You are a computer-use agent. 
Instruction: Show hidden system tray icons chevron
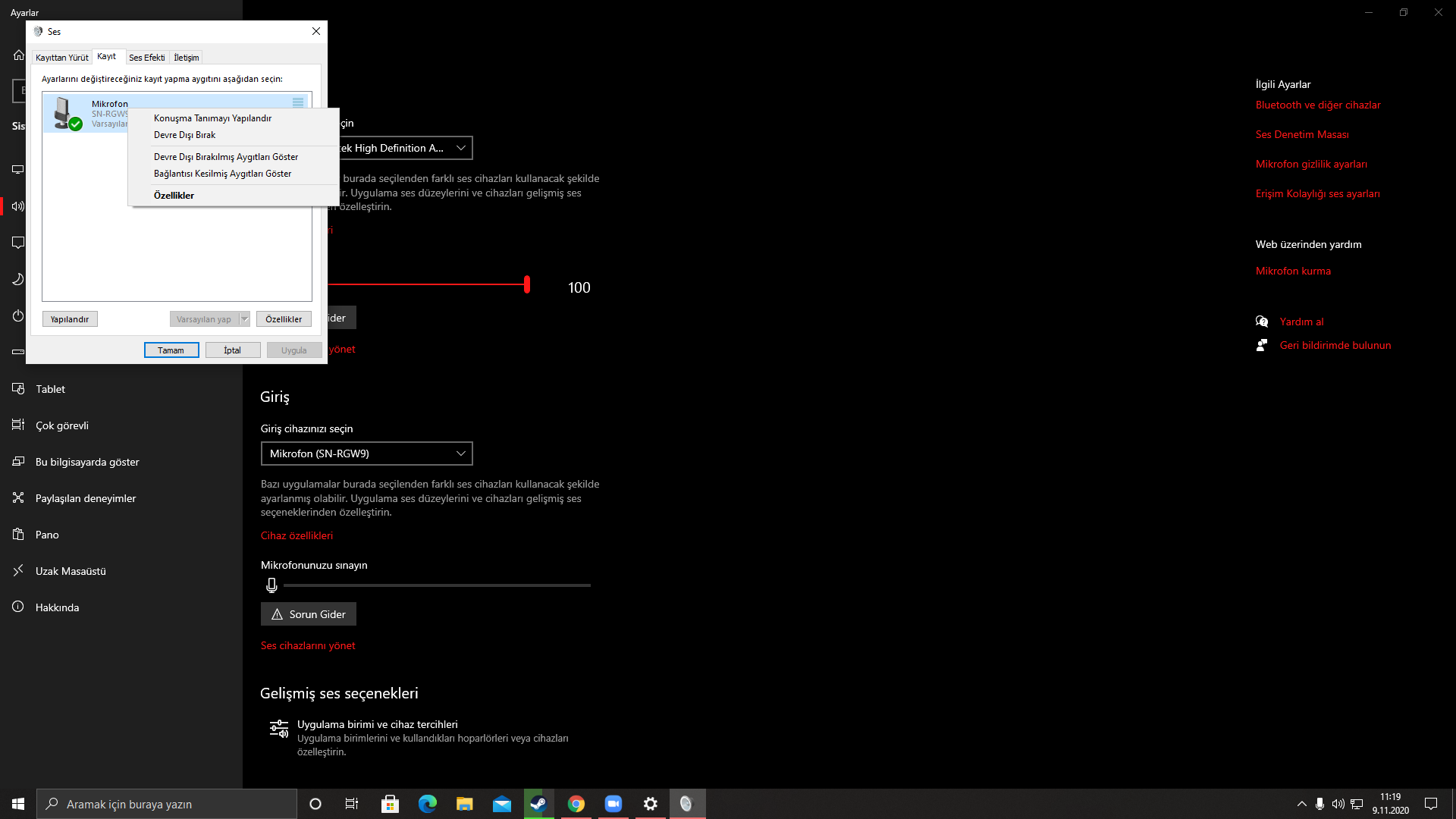pos(1301,804)
